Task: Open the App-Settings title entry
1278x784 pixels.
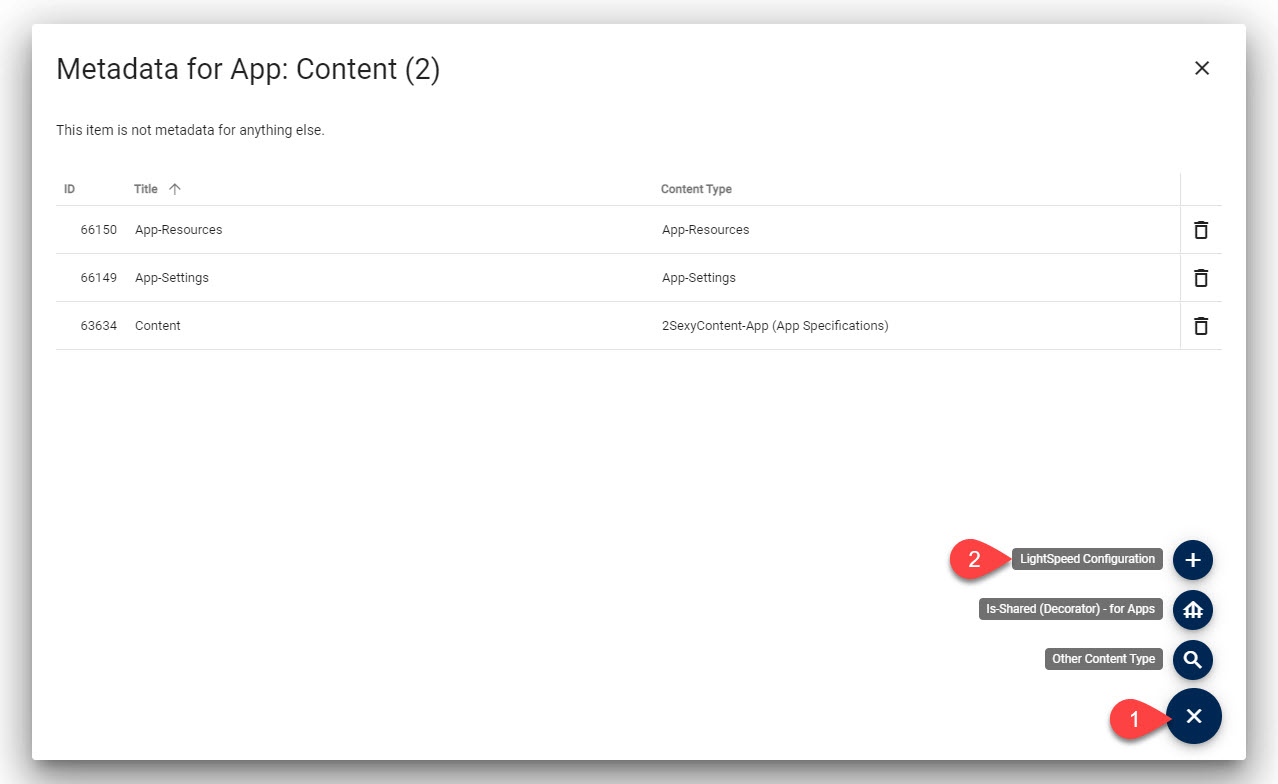Action: pyautogui.click(x=172, y=278)
